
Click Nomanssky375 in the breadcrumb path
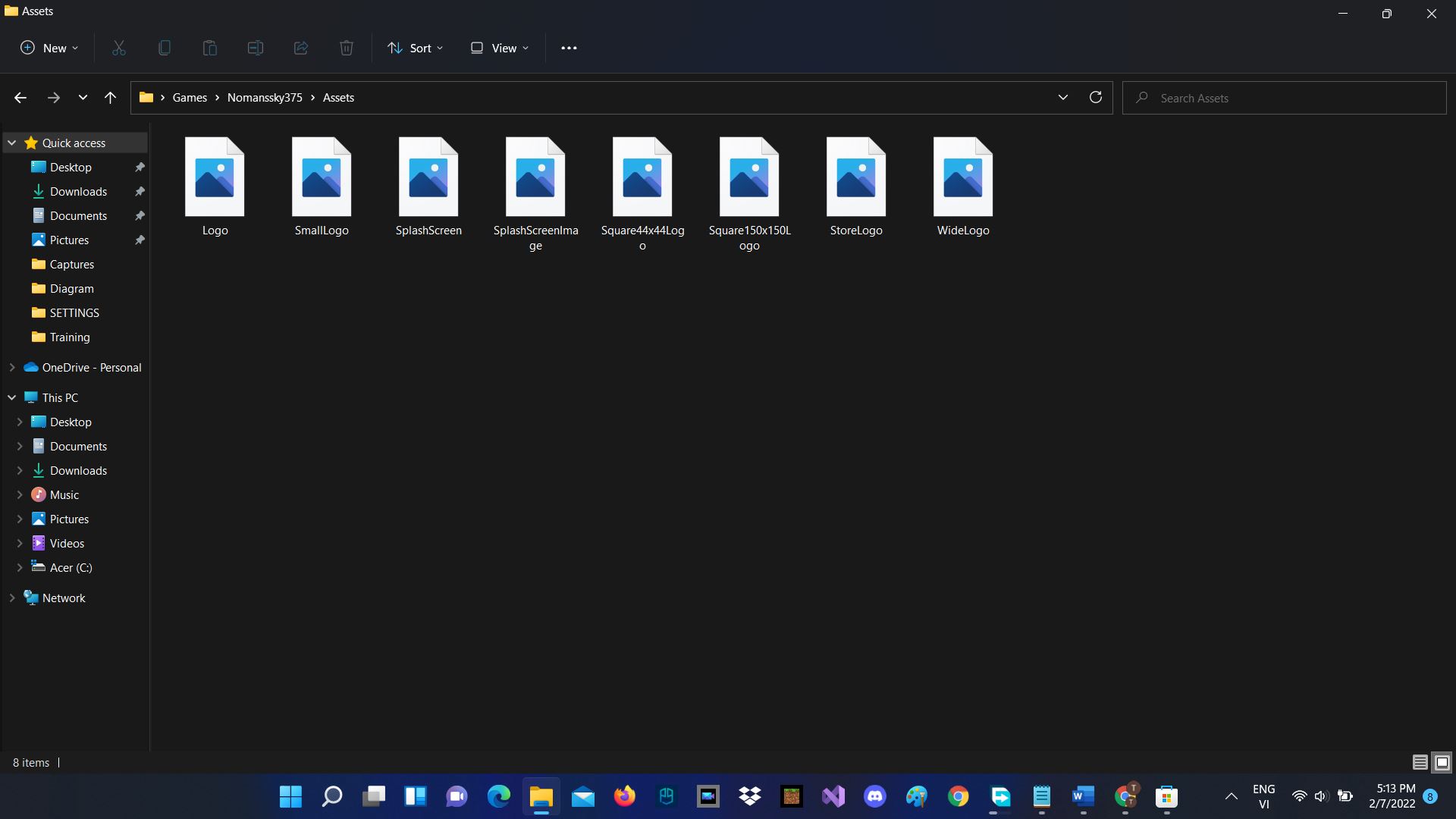[265, 98]
